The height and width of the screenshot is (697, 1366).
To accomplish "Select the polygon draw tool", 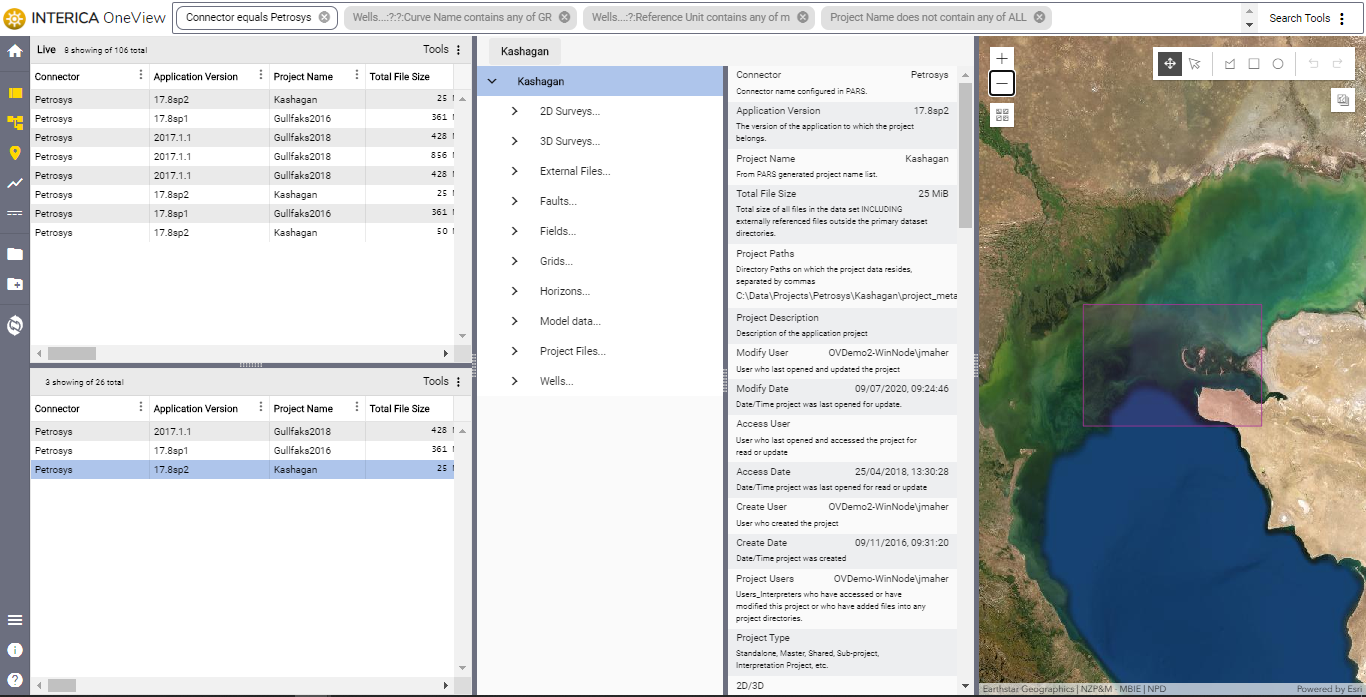I will (1230, 64).
